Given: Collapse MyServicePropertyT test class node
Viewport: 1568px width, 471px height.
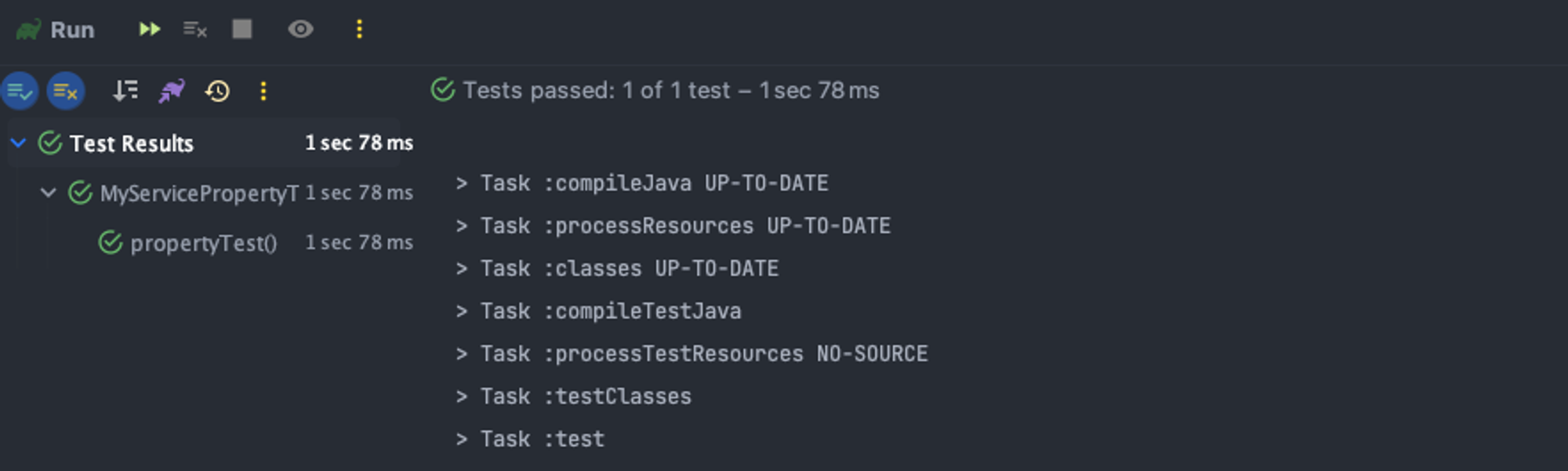Looking at the screenshot, I should point(49,193).
